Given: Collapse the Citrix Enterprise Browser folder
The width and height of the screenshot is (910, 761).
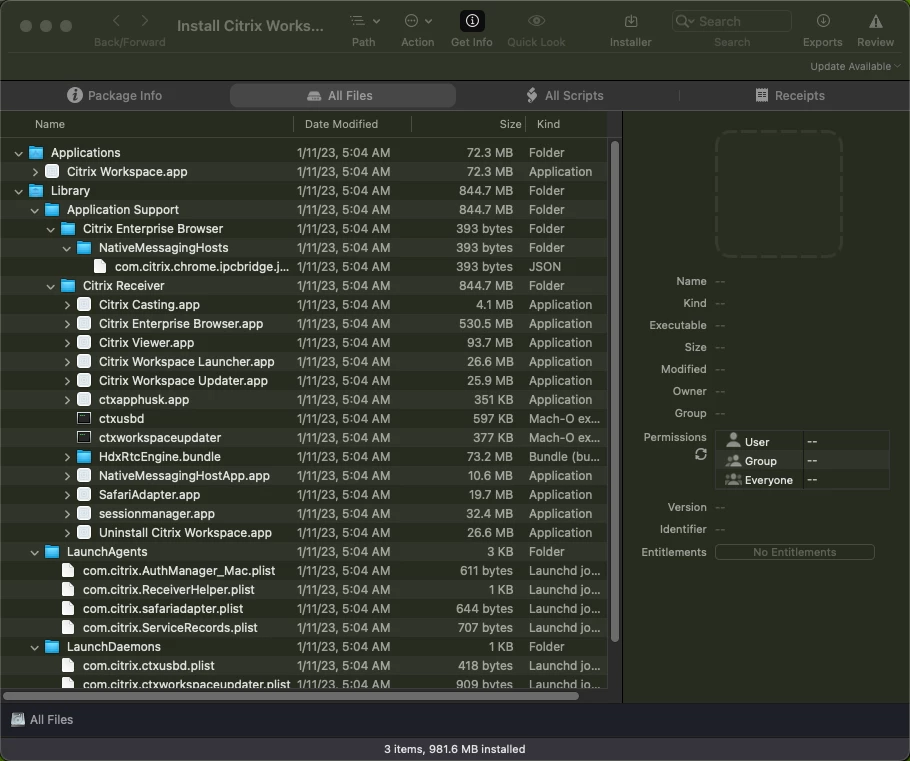Looking at the screenshot, I should (50, 229).
